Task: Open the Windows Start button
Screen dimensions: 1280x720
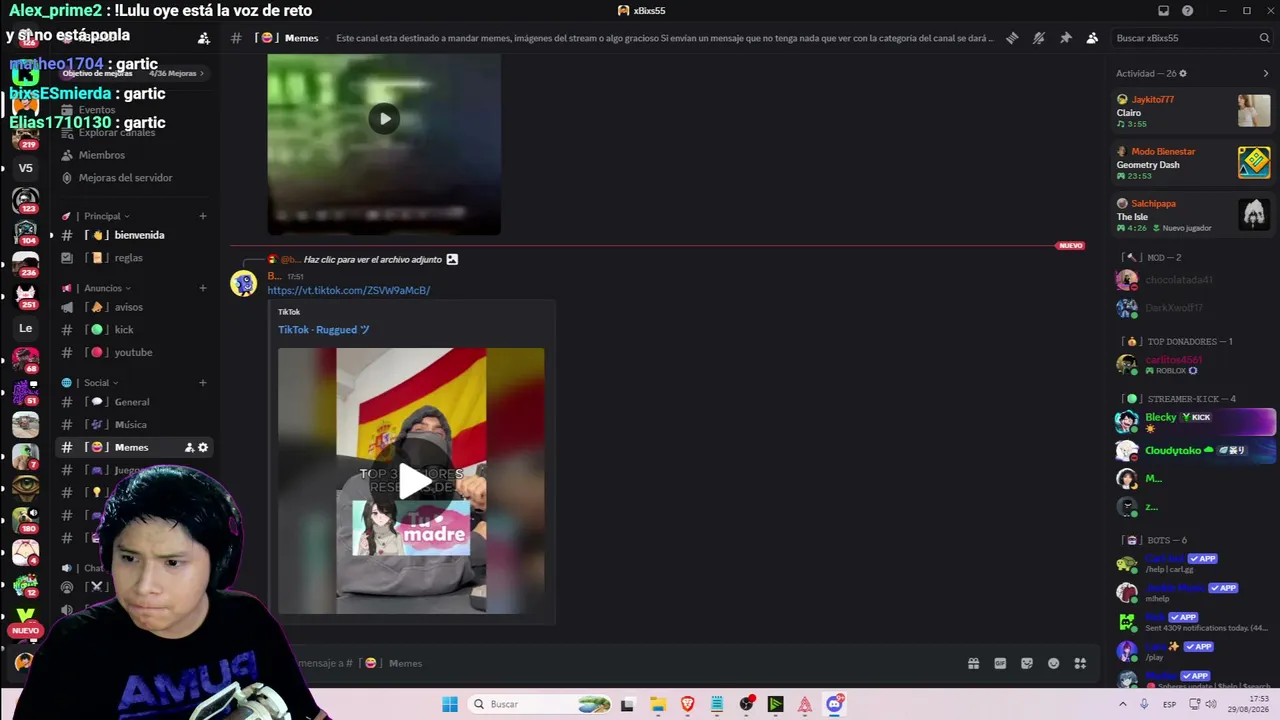Action: coord(450,704)
